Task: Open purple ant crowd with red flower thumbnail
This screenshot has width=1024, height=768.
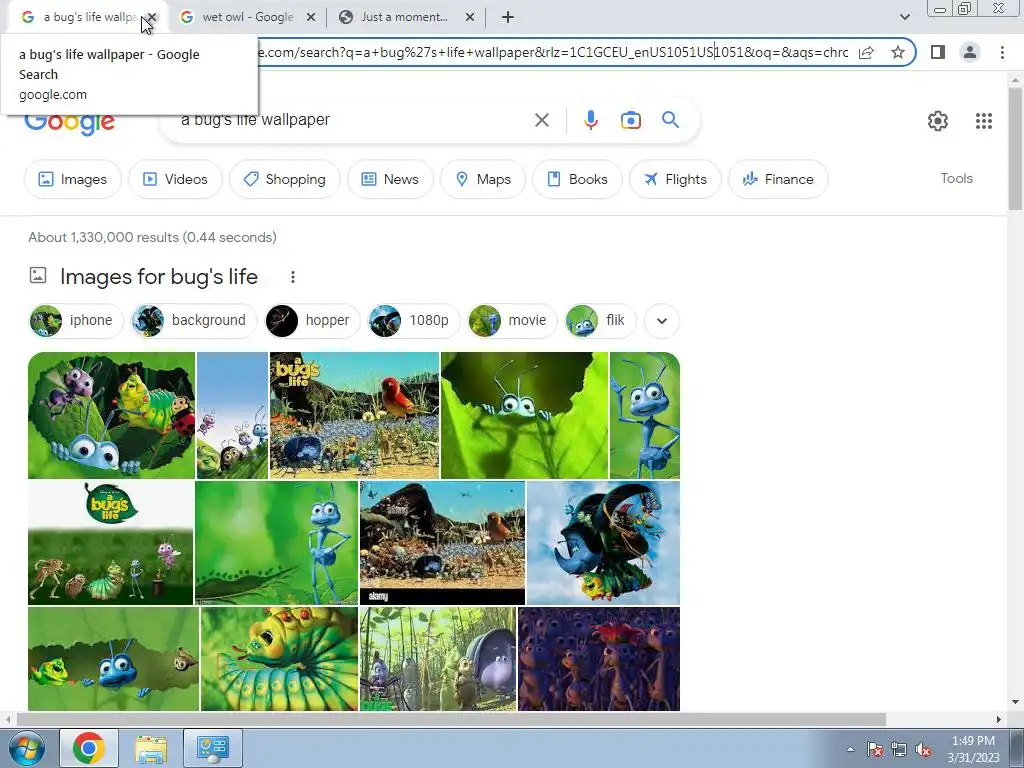Action: click(599, 659)
